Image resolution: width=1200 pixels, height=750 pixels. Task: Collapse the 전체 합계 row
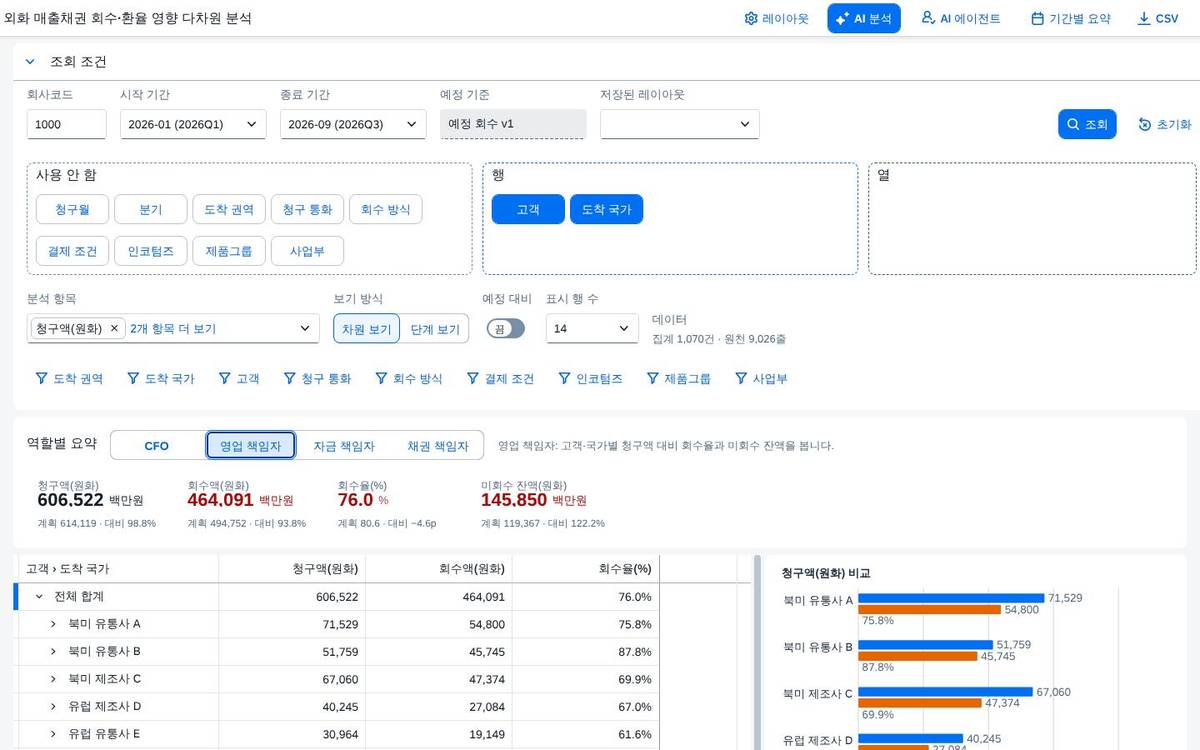39,597
